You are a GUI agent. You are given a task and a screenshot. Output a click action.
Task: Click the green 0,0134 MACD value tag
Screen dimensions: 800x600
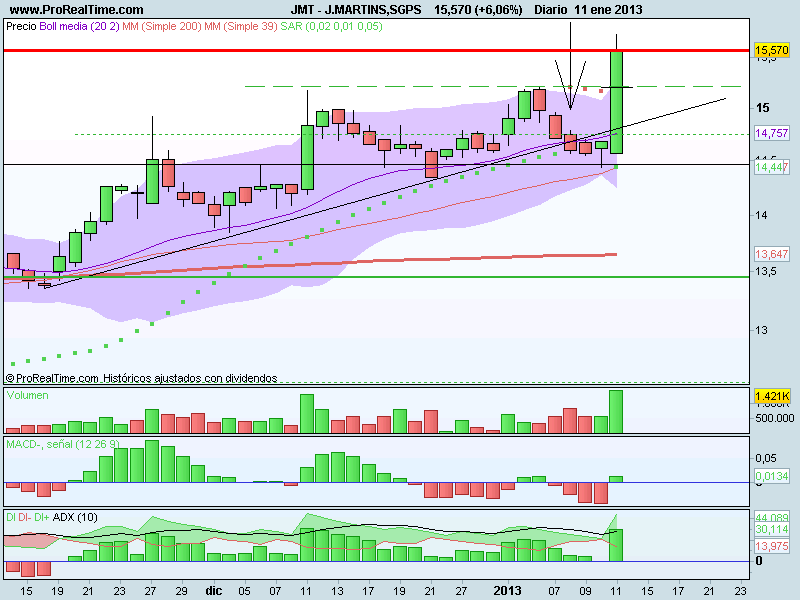(771, 476)
